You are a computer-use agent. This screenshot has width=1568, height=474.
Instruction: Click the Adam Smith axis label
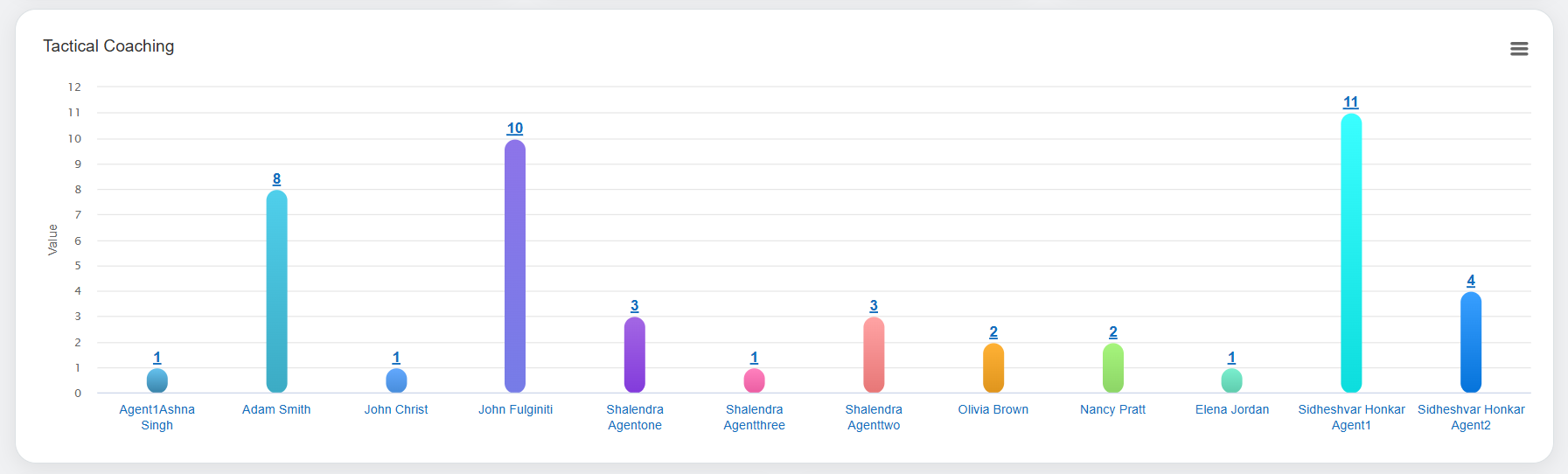(x=276, y=409)
